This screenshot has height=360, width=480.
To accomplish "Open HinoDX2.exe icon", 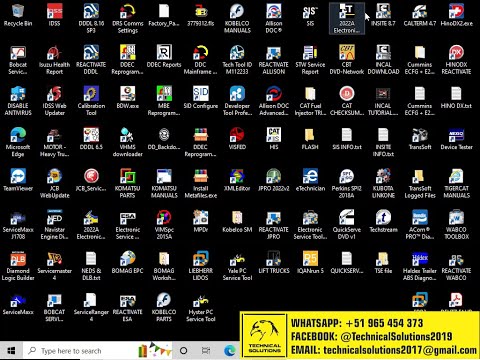I will coord(456,16).
